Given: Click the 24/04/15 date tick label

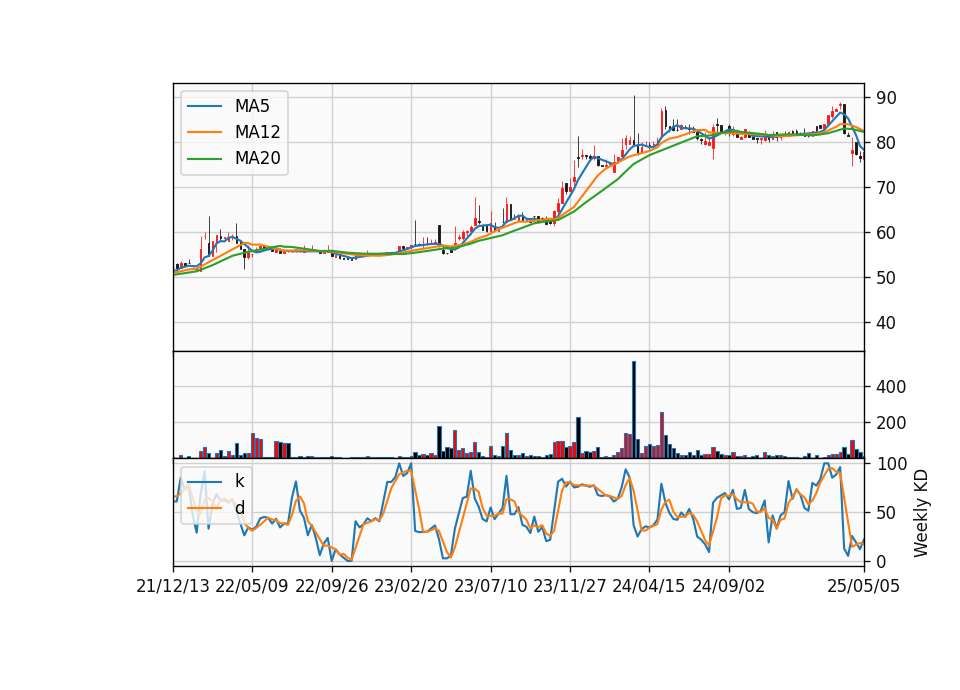Looking at the screenshot, I should (x=649, y=586).
